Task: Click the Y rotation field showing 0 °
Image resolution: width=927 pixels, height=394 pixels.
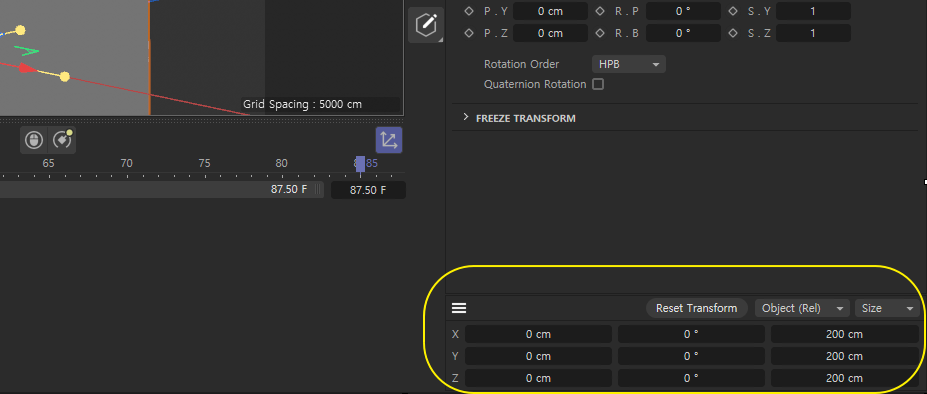Action: click(x=691, y=356)
